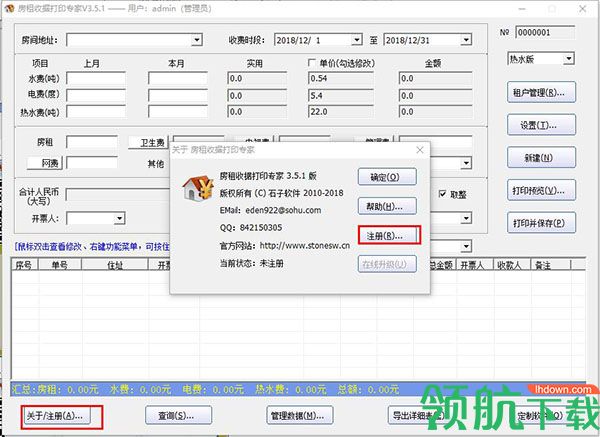Click 水费 本月 input field
The image size is (600, 437).
(178, 78)
